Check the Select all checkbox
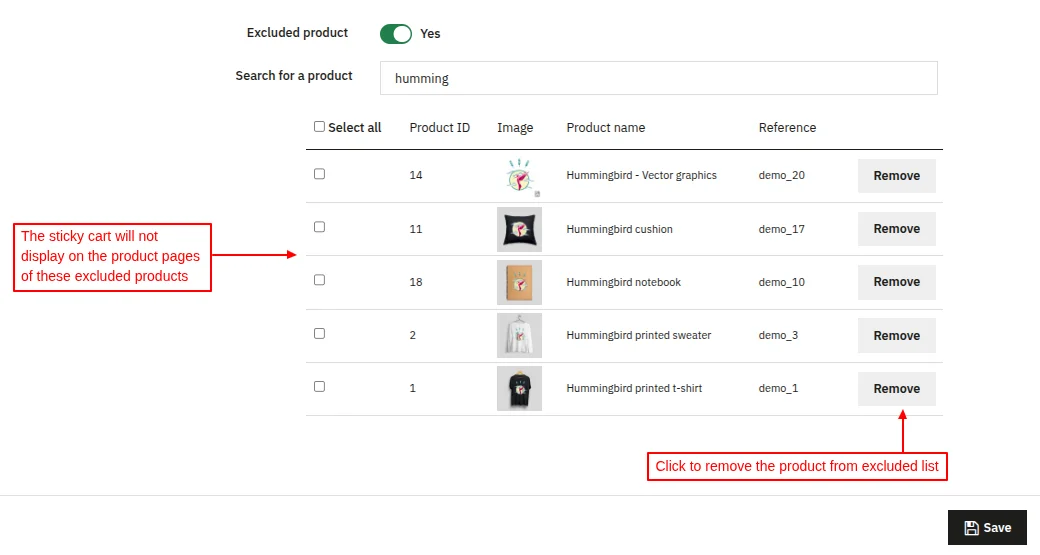 [x=319, y=127]
